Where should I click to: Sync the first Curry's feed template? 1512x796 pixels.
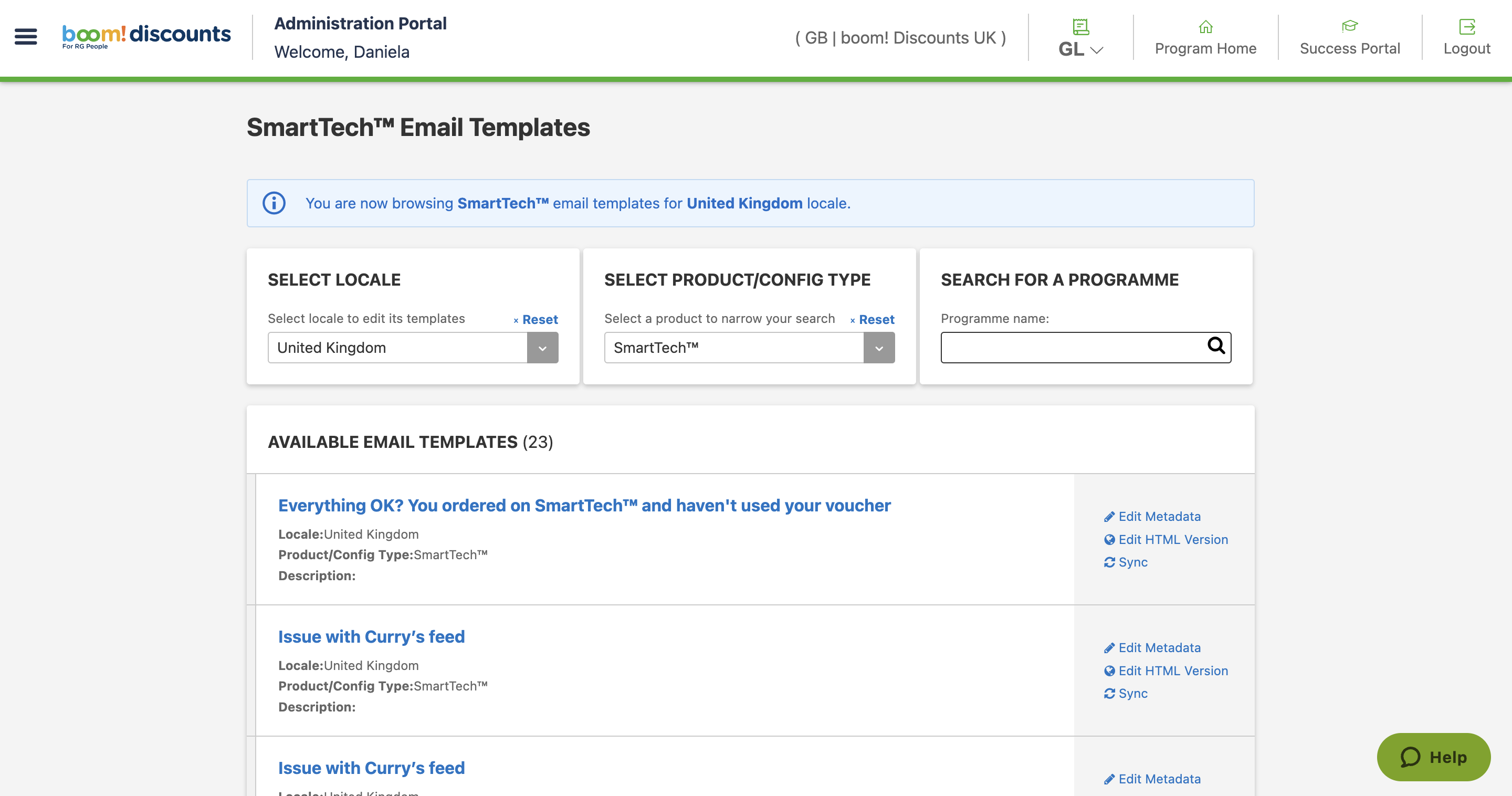tap(1132, 694)
